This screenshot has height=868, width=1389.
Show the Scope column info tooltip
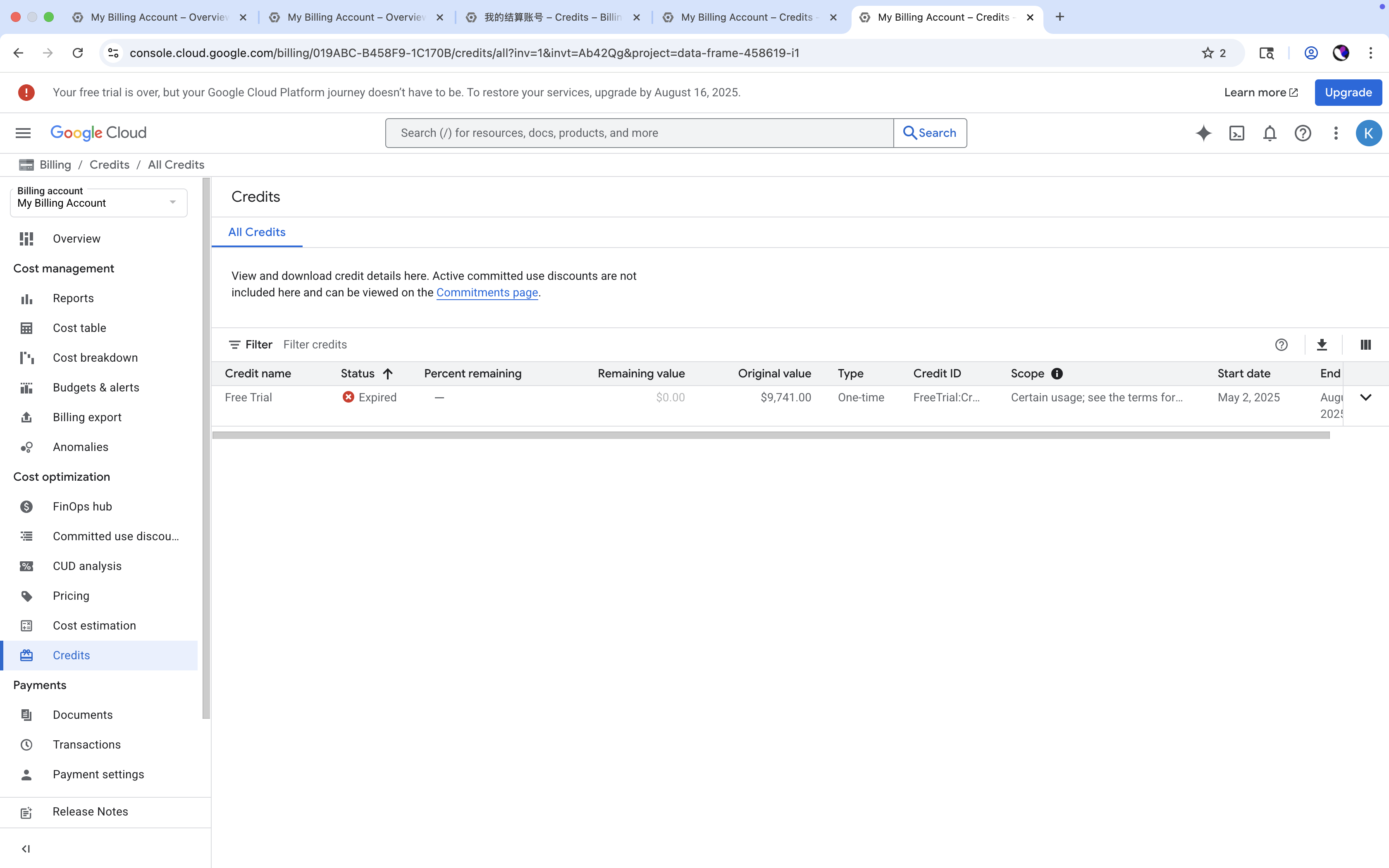pyautogui.click(x=1057, y=373)
